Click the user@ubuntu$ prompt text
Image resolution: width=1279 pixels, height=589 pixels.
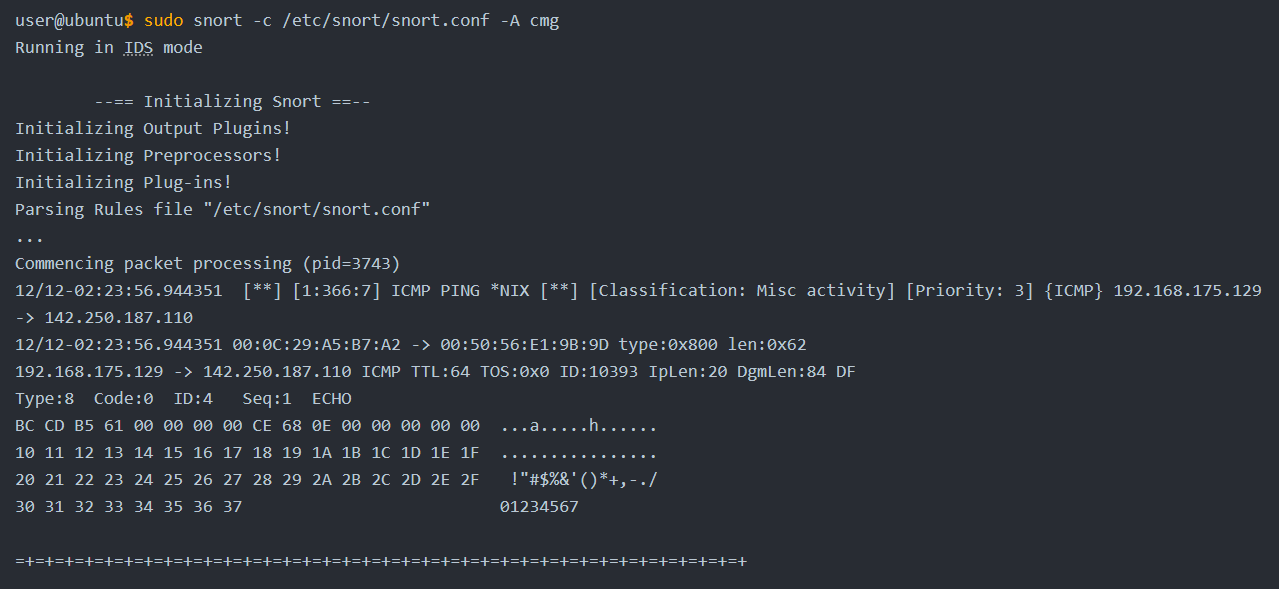point(75,20)
